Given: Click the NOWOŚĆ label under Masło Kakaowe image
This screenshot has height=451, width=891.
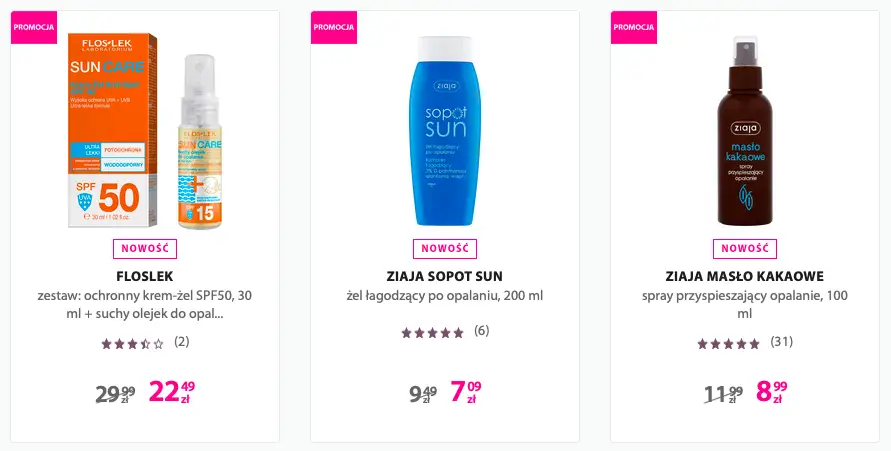Looking at the screenshot, I should [x=744, y=248].
